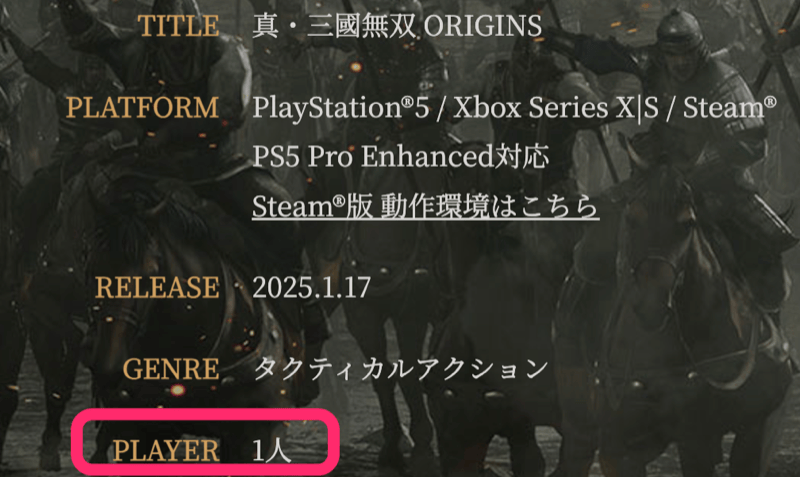Select the game title 真・三國無双 ORIGINS text

pyautogui.click(x=397, y=26)
